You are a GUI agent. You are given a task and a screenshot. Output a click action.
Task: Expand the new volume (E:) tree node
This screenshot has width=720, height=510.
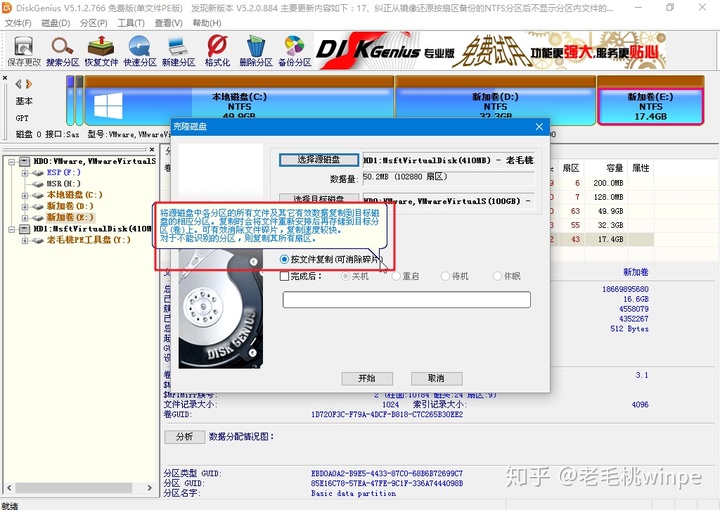[x=25, y=218]
